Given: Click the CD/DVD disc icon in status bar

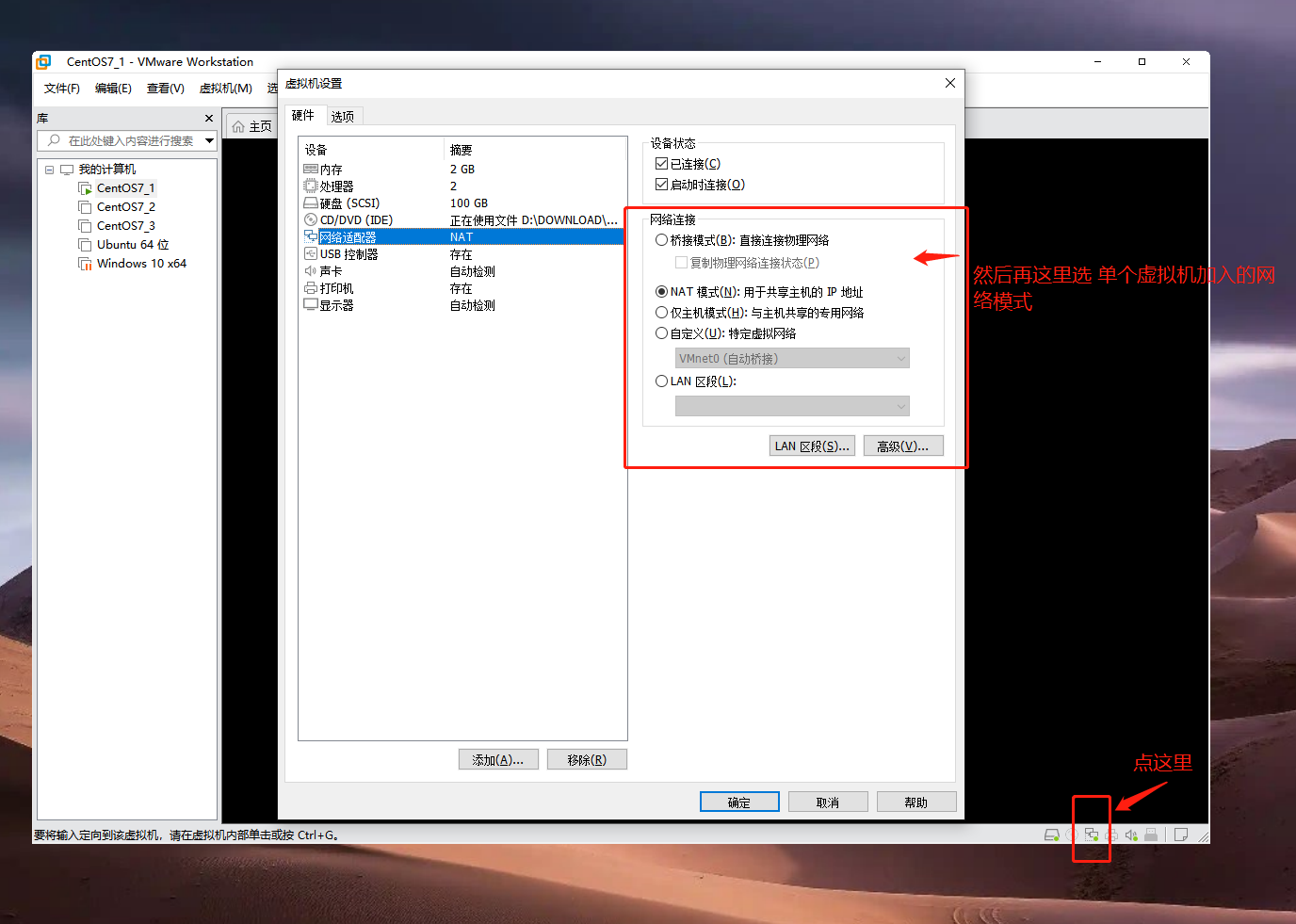Looking at the screenshot, I should [x=1072, y=835].
